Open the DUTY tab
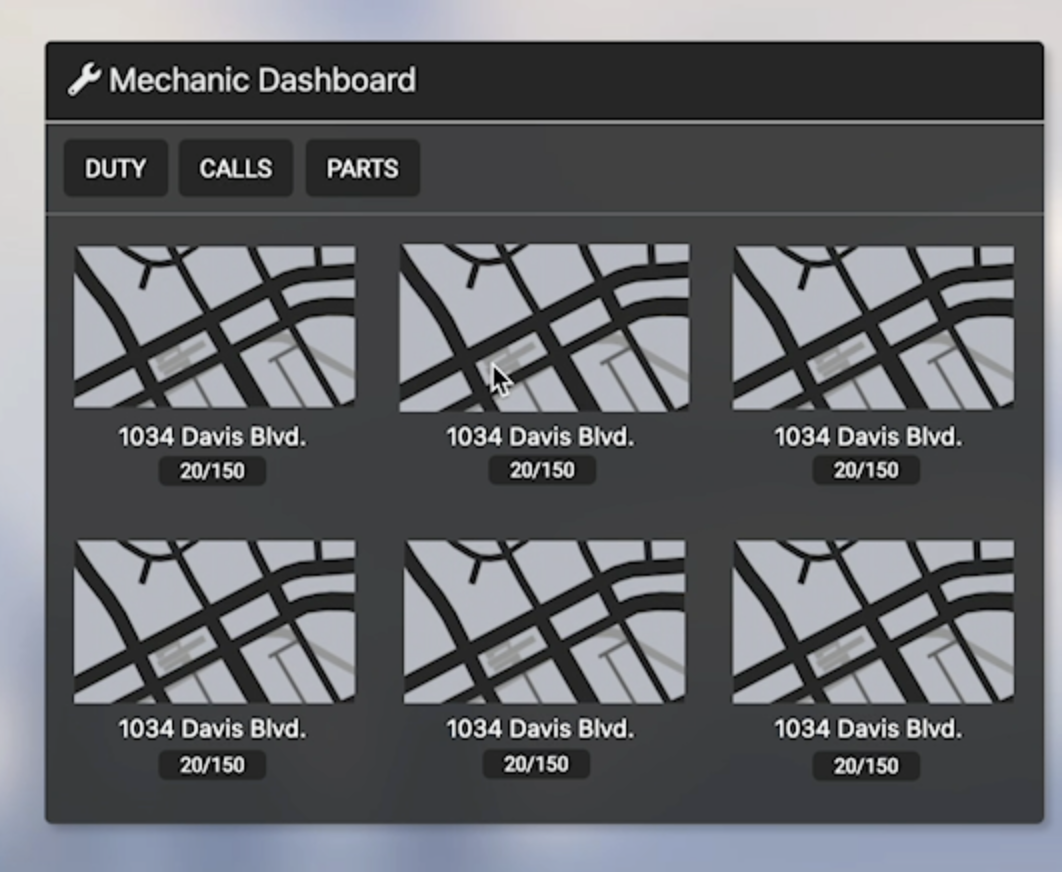The height and width of the screenshot is (872, 1062). pyautogui.click(x=116, y=168)
